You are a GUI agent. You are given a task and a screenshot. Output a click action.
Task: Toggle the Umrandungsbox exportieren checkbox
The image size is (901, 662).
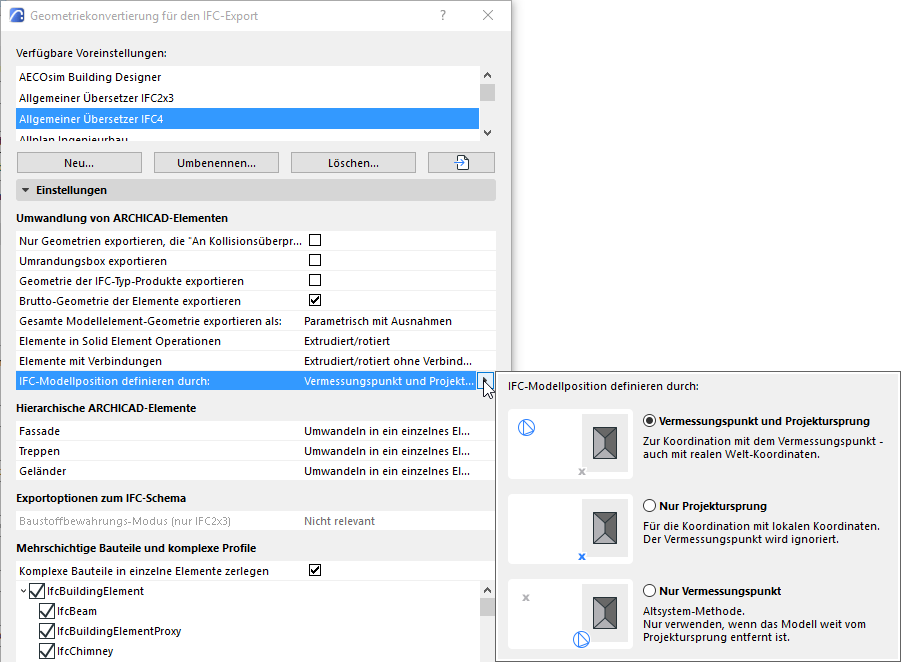click(x=315, y=260)
